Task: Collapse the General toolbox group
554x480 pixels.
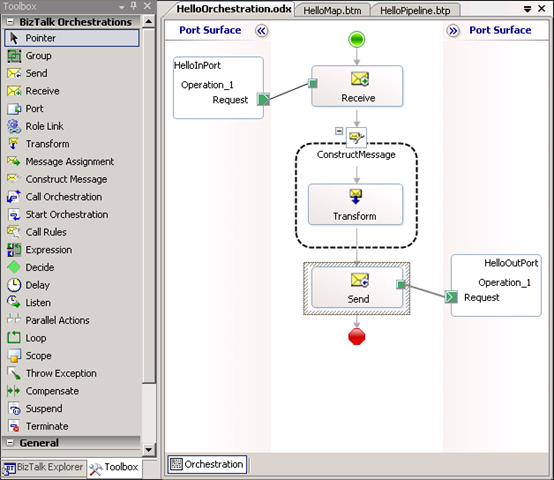Action: click(x=10, y=443)
